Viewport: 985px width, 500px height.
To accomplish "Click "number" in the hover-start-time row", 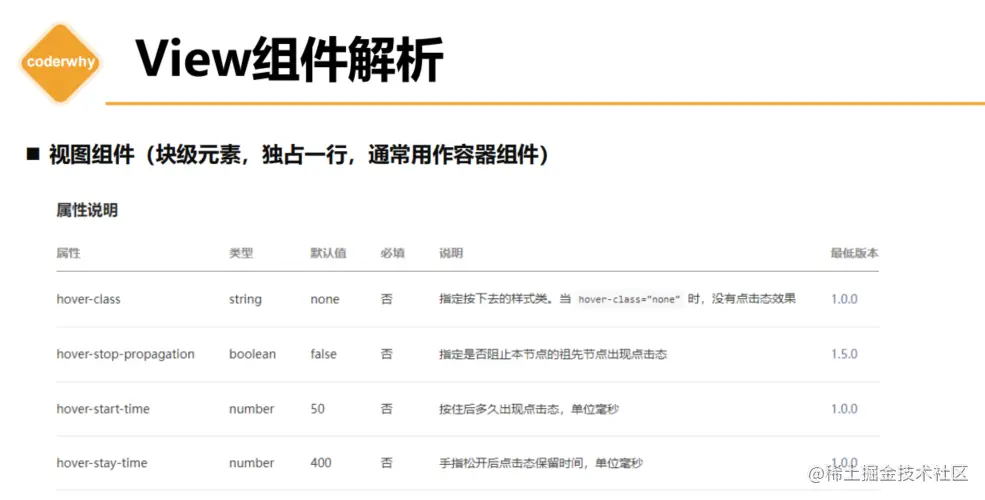I will pyautogui.click(x=251, y=409).
